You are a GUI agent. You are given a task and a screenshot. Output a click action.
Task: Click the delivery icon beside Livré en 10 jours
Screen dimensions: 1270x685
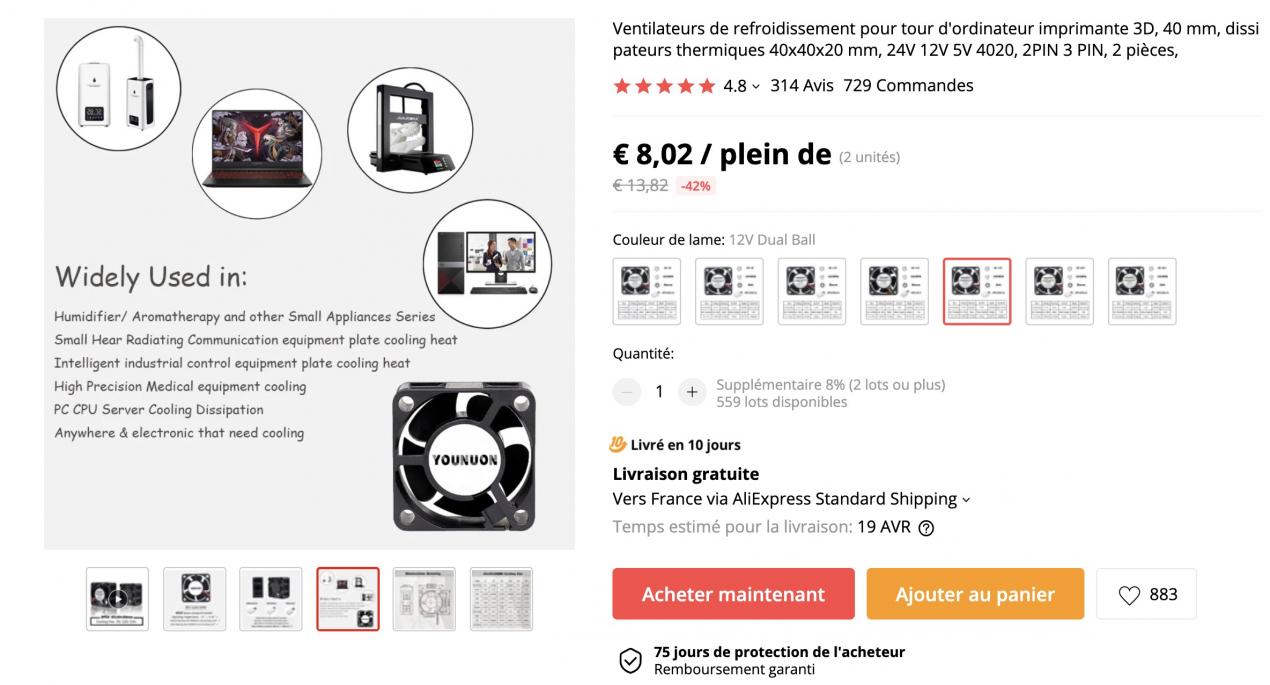(x=619, y=445)
